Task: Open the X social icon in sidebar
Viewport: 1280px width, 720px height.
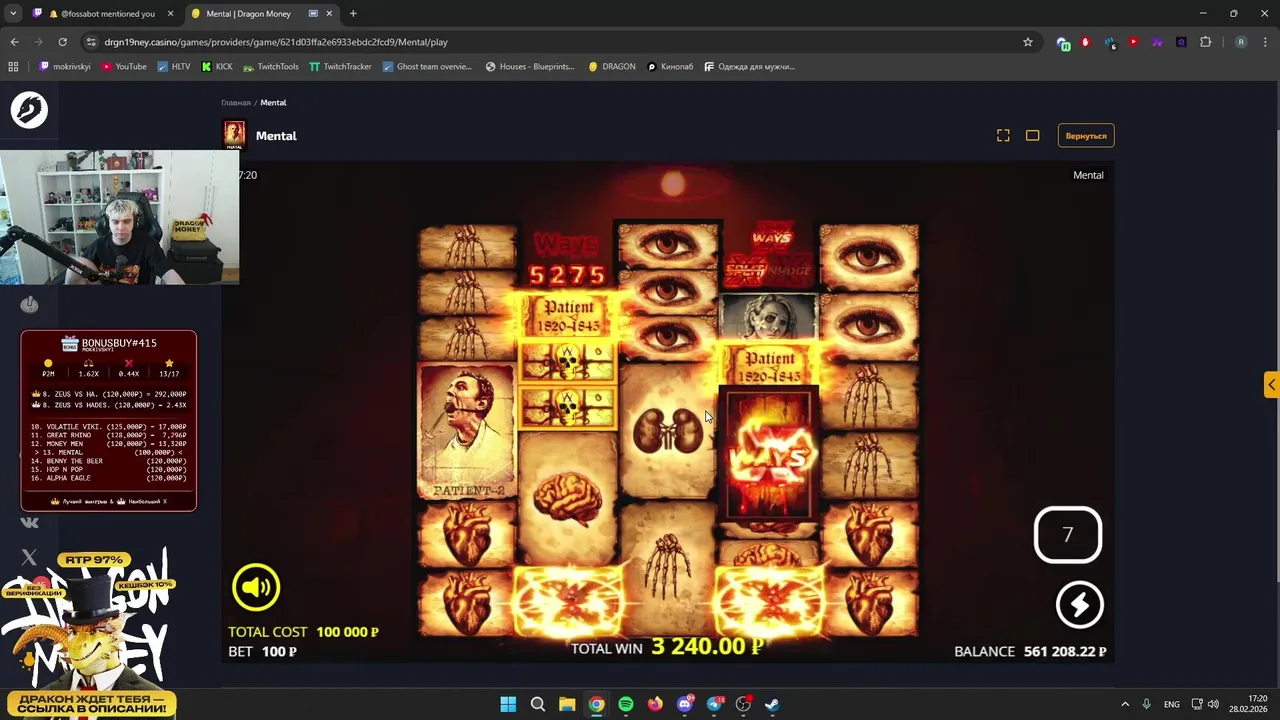Action: pyautogui.click(x=29, y=557)
